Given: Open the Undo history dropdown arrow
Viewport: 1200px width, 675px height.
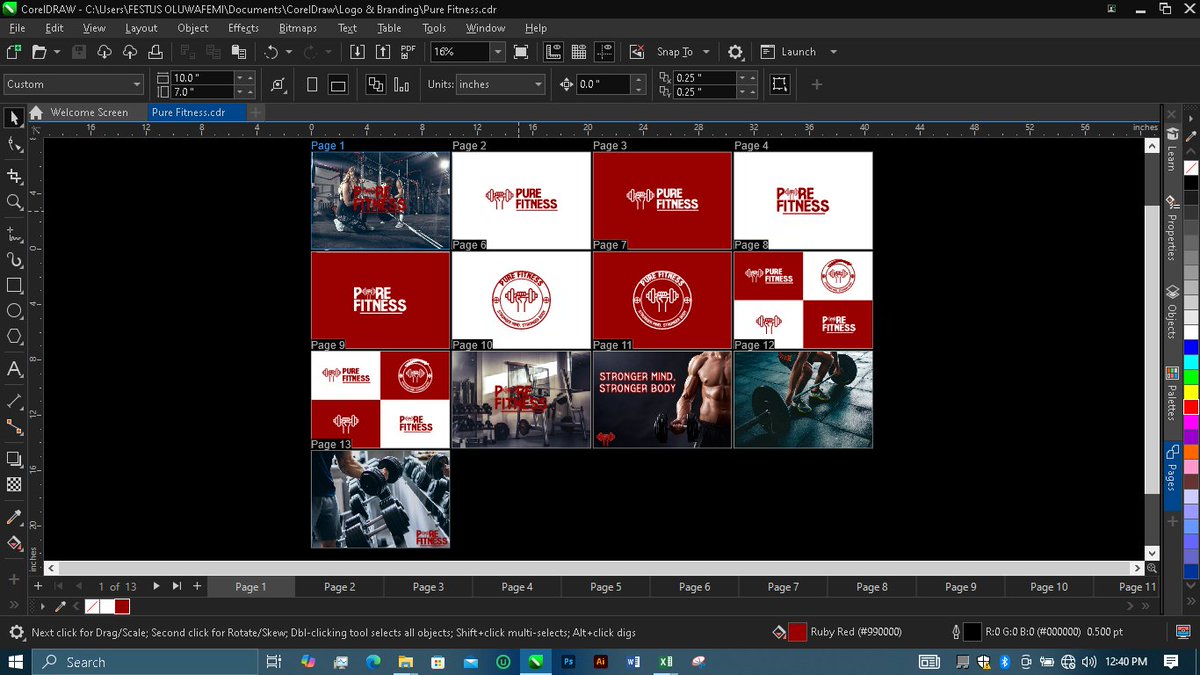Looking at the screenshot, I should pos(289,52).
